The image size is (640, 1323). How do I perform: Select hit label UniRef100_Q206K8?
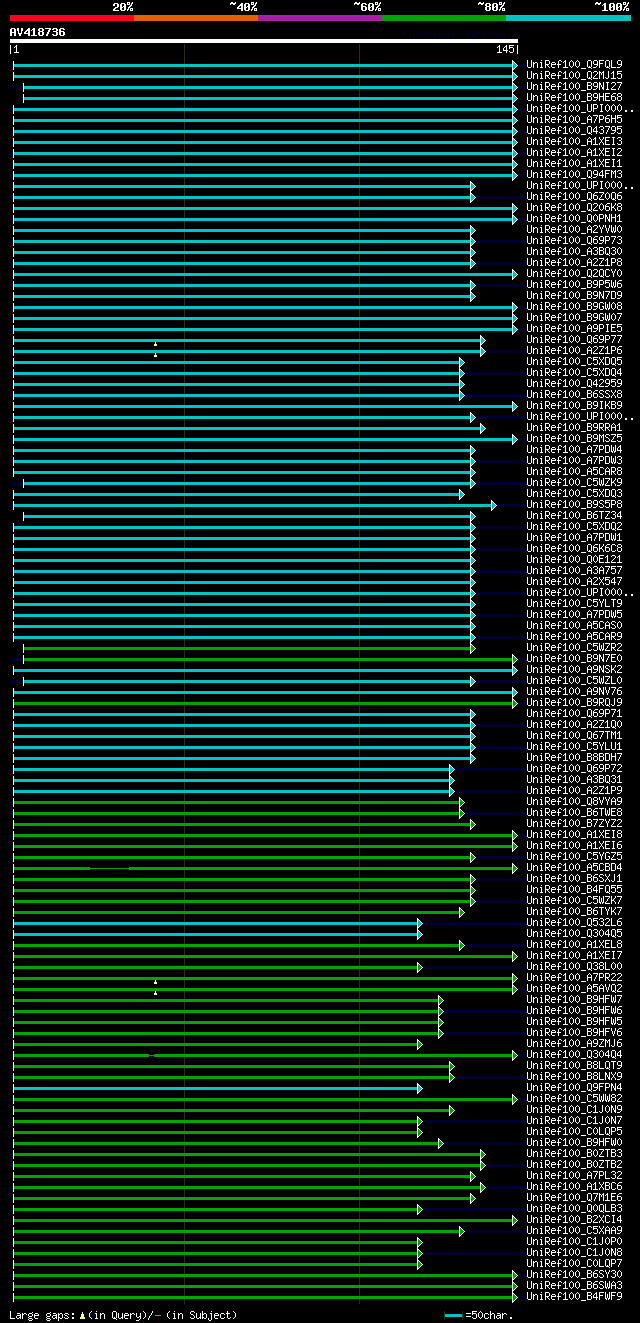tap(574, 207)
